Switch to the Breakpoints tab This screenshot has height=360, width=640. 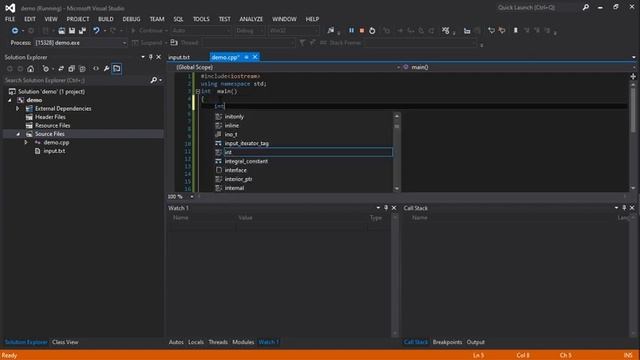point(447,342)
